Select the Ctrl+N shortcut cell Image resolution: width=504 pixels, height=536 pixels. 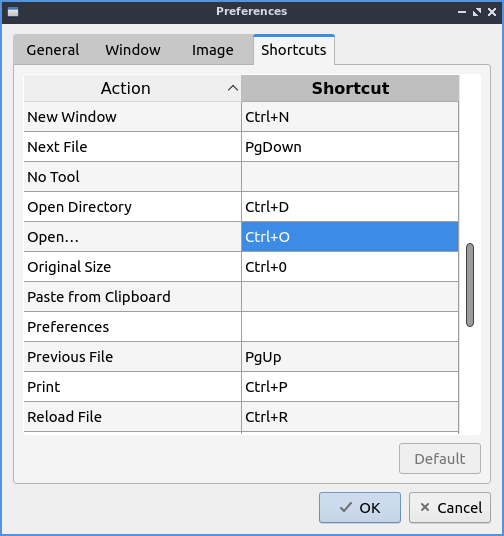[x=350, y=117]
